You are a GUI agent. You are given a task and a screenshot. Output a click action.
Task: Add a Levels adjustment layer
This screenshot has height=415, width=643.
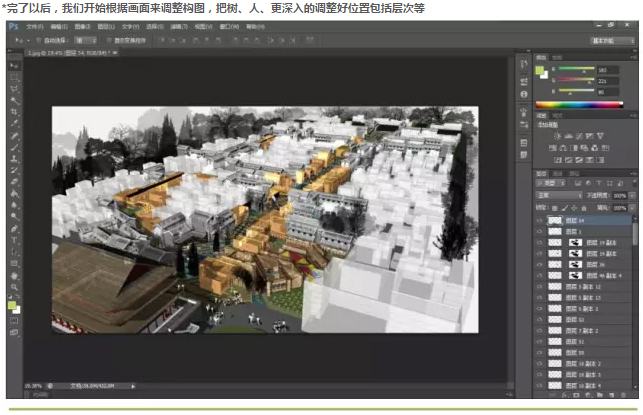[568, 136]
